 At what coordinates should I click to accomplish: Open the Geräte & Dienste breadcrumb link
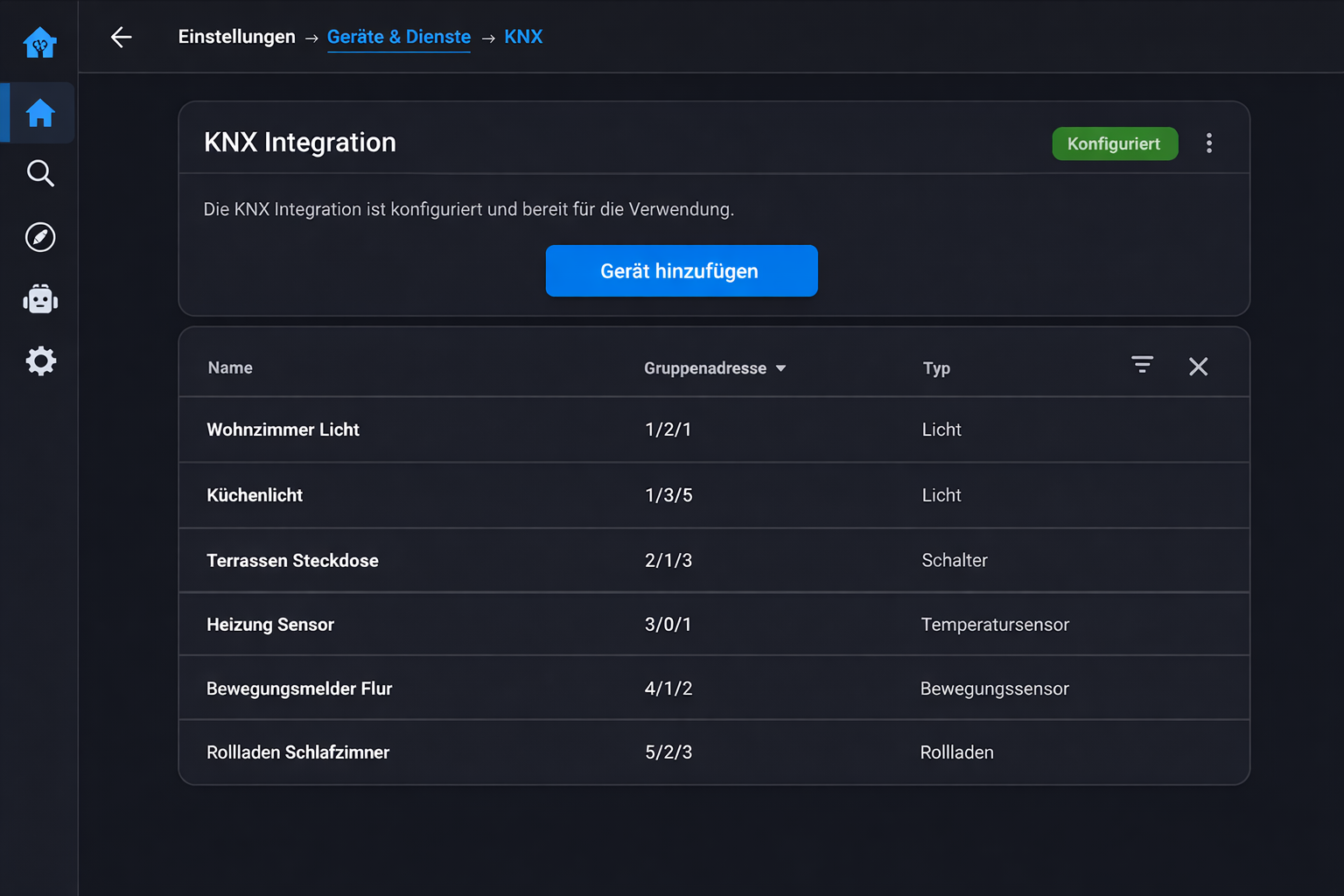pyautogui.click(x=399, y=37)
